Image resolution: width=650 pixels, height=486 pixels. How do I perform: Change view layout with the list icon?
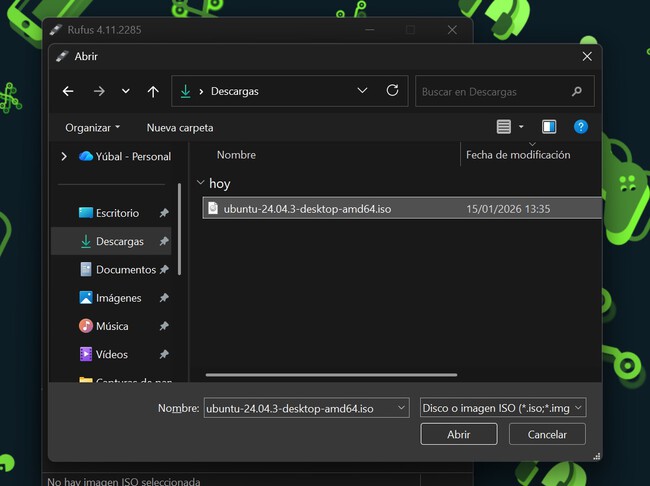(x=504, y=127)
